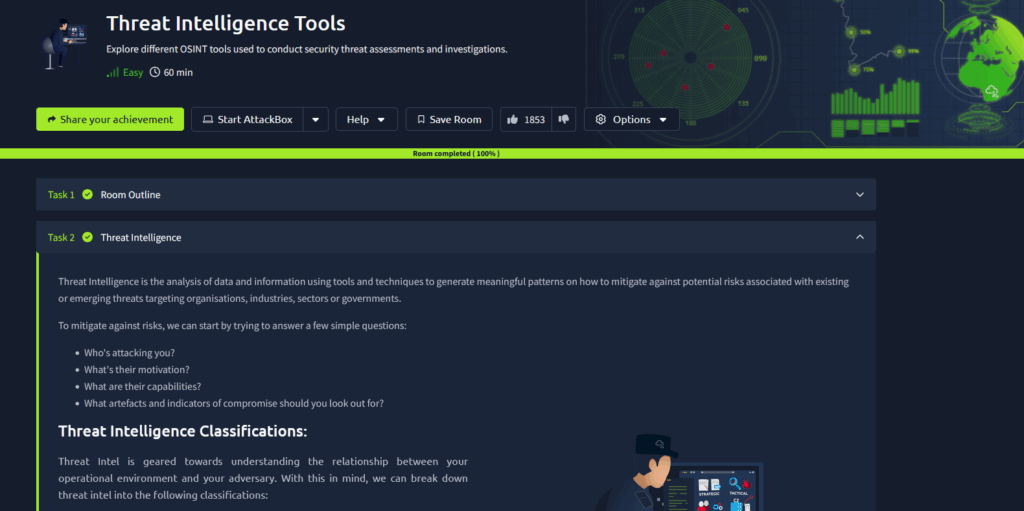Expand Task 1 Room Outline chevron
Image resolution: width=1024 pixels, height=511 pixels.
pos(859,195)
